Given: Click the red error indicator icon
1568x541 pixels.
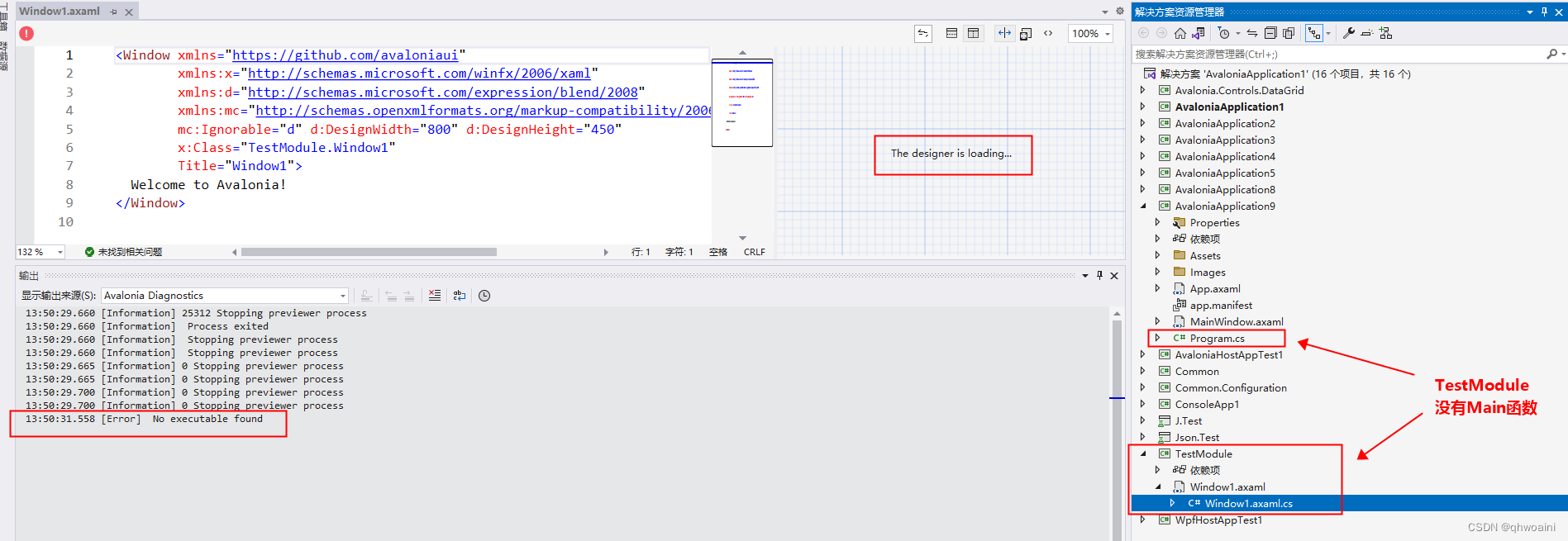Looking at the screenshot, I should [x=26, y=33].
